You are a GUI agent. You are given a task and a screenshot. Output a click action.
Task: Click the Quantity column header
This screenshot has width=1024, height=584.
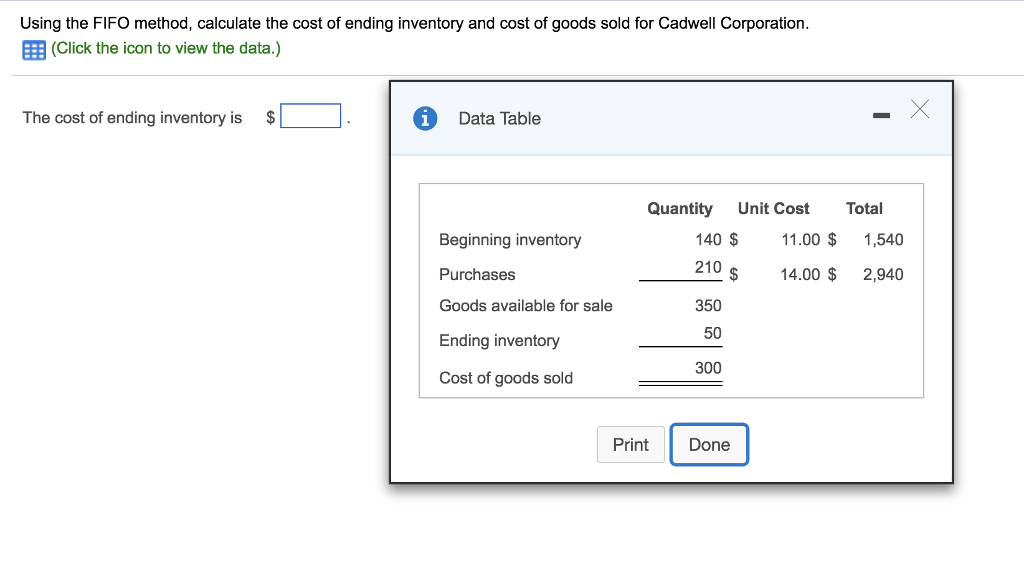[x=679, y=208]
